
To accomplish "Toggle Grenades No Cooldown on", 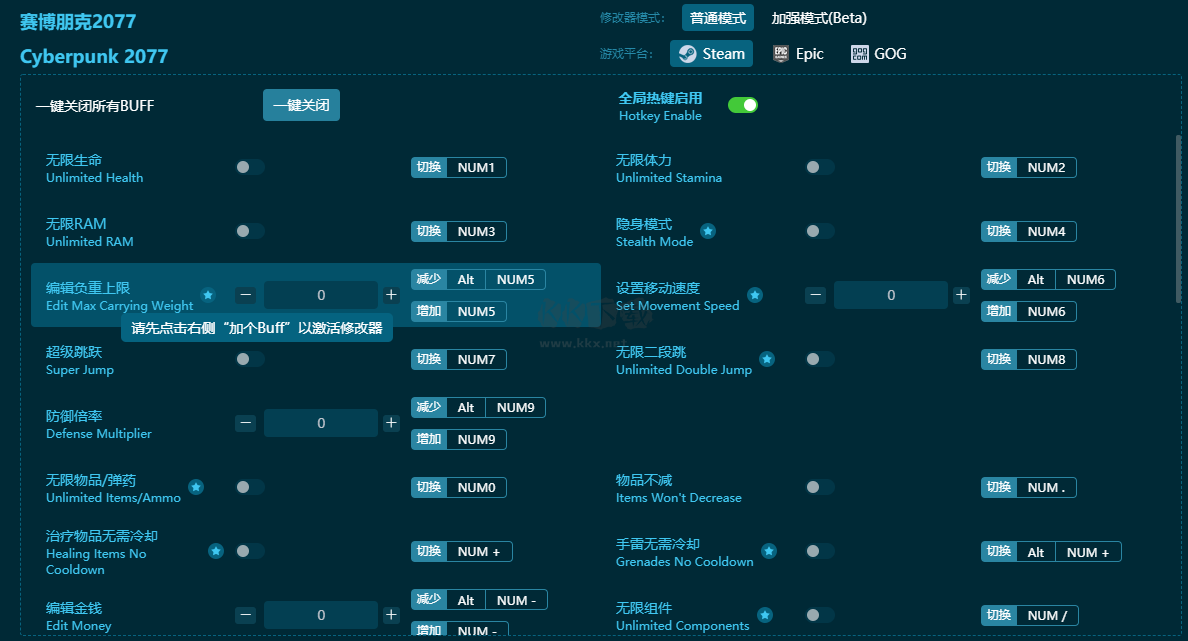I will pos(819,551).
